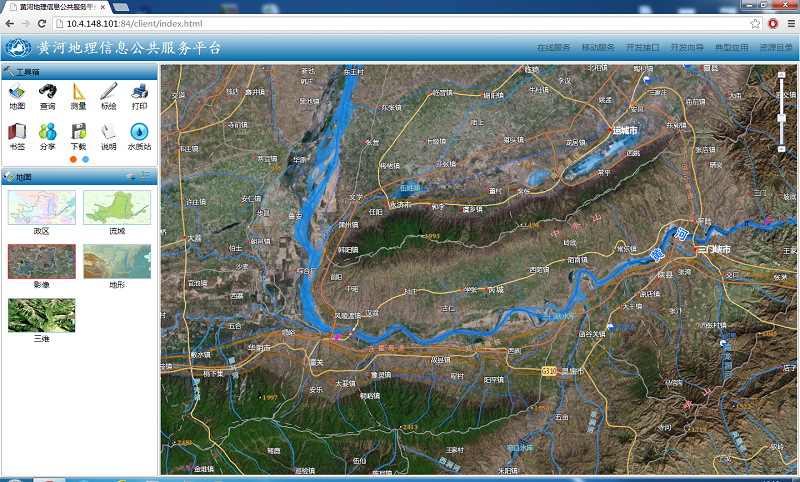The height and width of the screenshot is (482, 800).
Task: Select the orange first toolbox page dot
Action: tap(73, 158)
